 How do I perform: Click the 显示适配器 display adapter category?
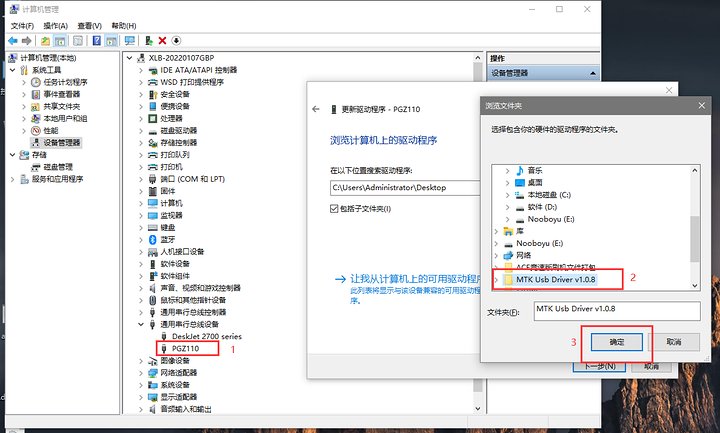coord(179,397)
